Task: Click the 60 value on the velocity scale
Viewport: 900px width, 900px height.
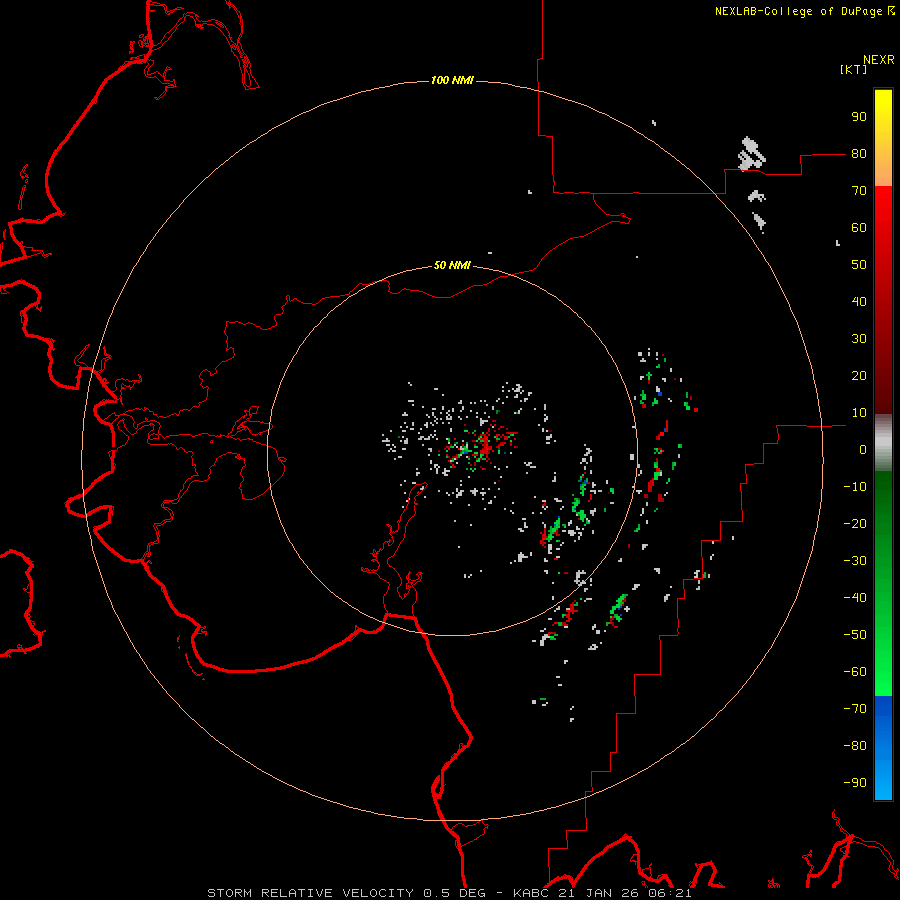Action: (859, 228)
